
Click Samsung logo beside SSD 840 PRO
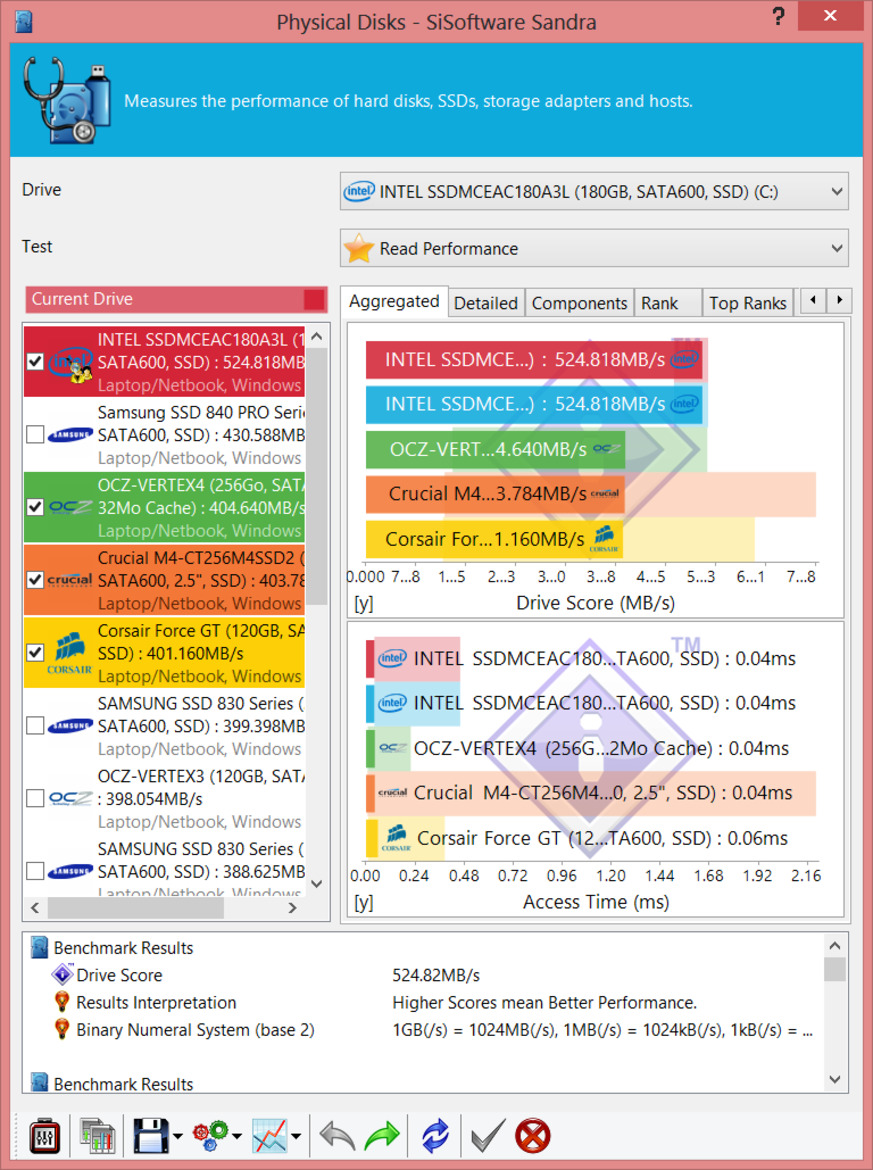coord(70,434)
